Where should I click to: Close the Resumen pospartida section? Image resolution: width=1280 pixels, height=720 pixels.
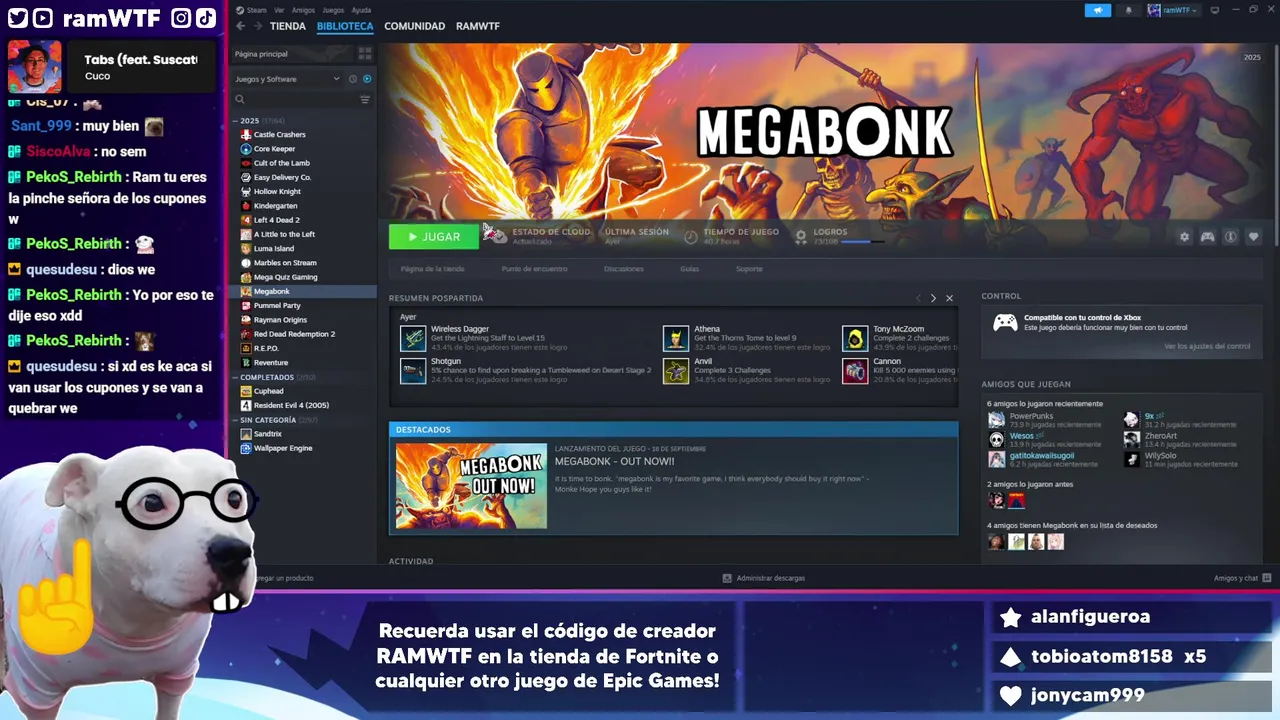(x=949, y=298)
